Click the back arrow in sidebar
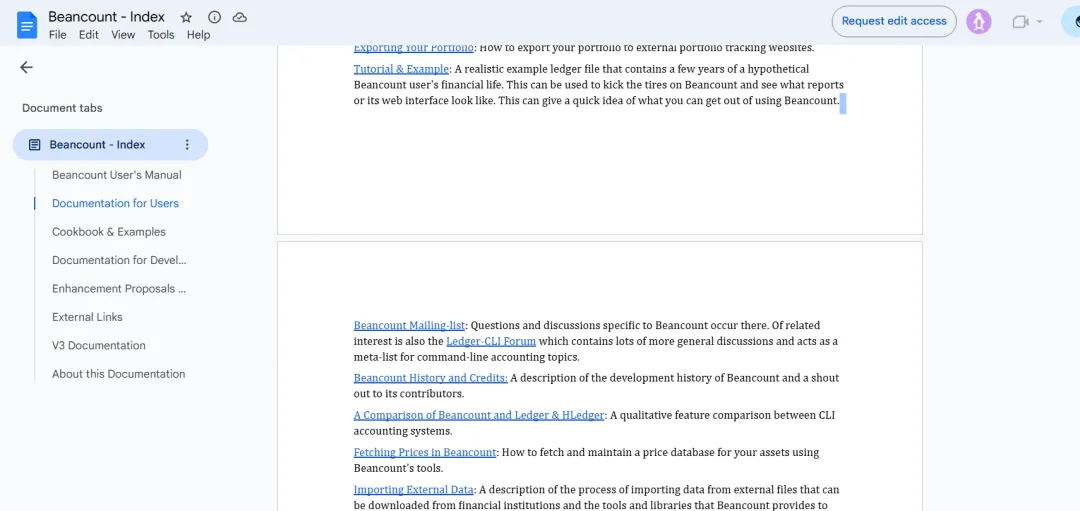 pos(26,67)
